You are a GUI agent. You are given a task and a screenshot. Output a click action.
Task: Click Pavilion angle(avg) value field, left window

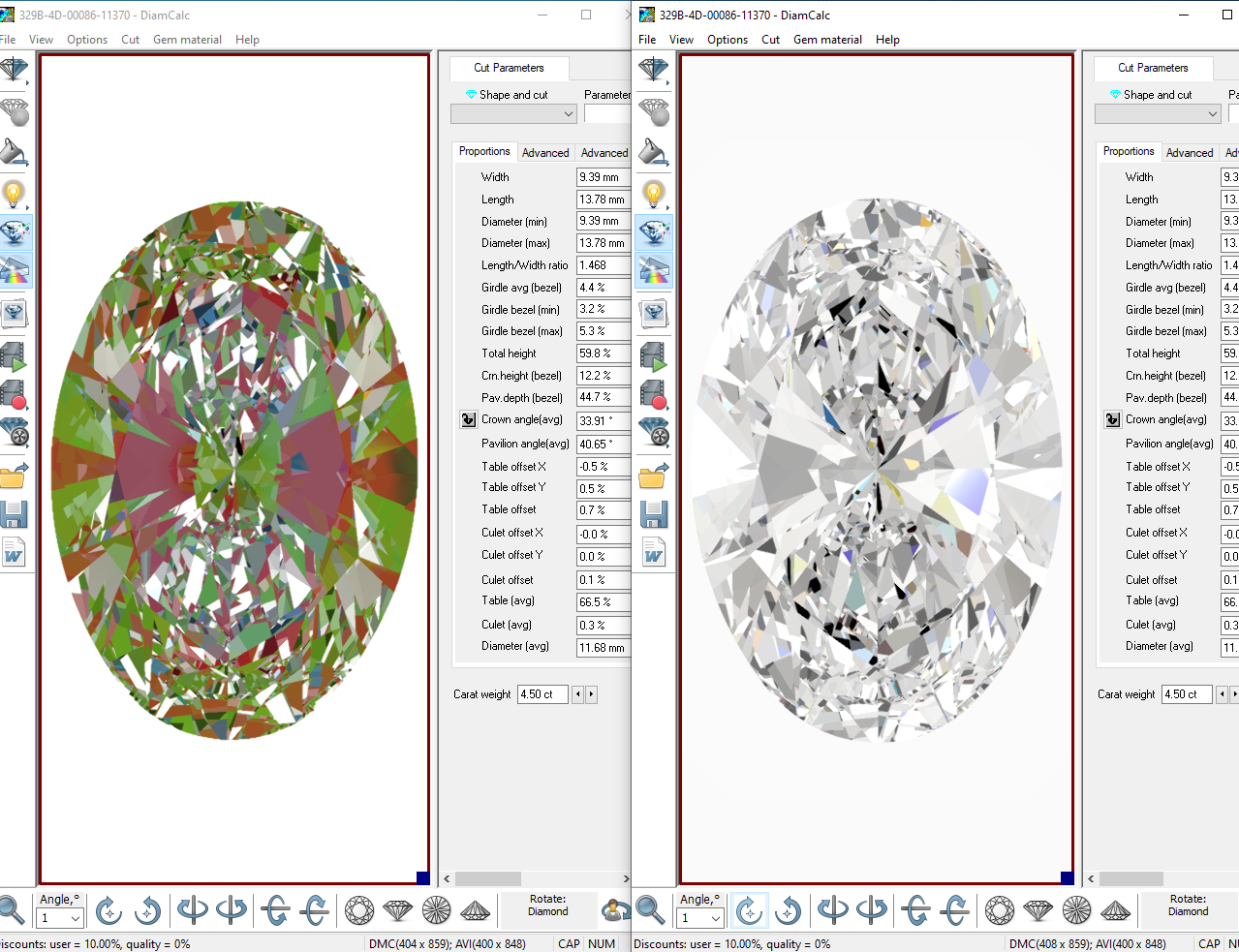coord(604,445)
